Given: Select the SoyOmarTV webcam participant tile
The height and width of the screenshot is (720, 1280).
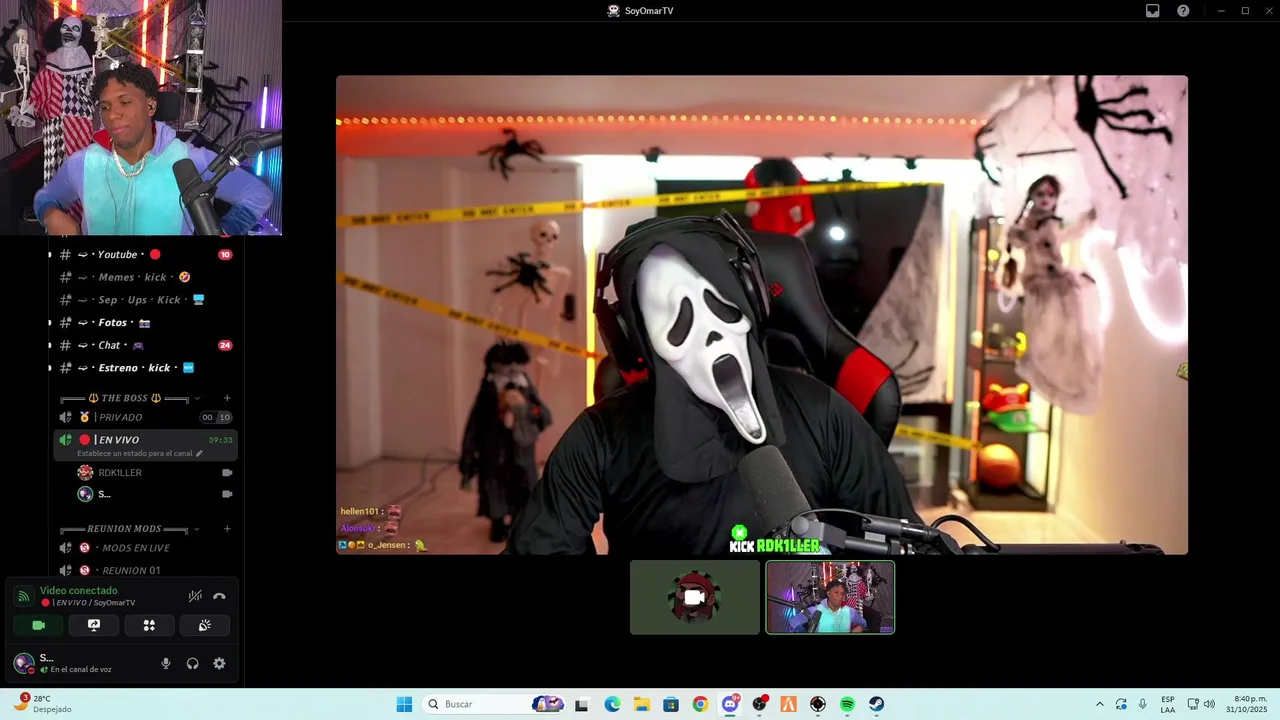Looking at the screenshot, I should (x=830, y=597).
